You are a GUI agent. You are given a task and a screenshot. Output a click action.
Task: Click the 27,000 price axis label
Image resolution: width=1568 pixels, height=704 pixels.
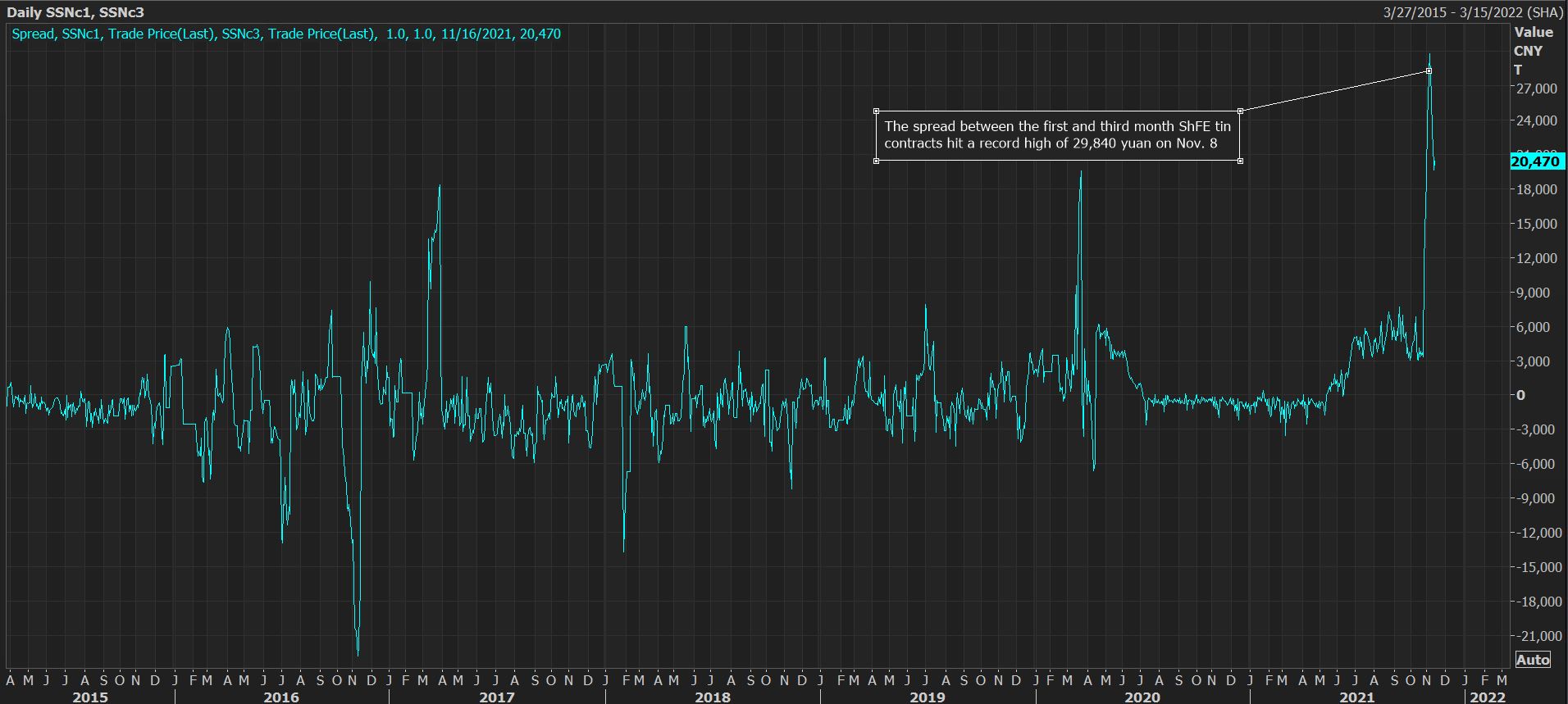point(1534,89)
